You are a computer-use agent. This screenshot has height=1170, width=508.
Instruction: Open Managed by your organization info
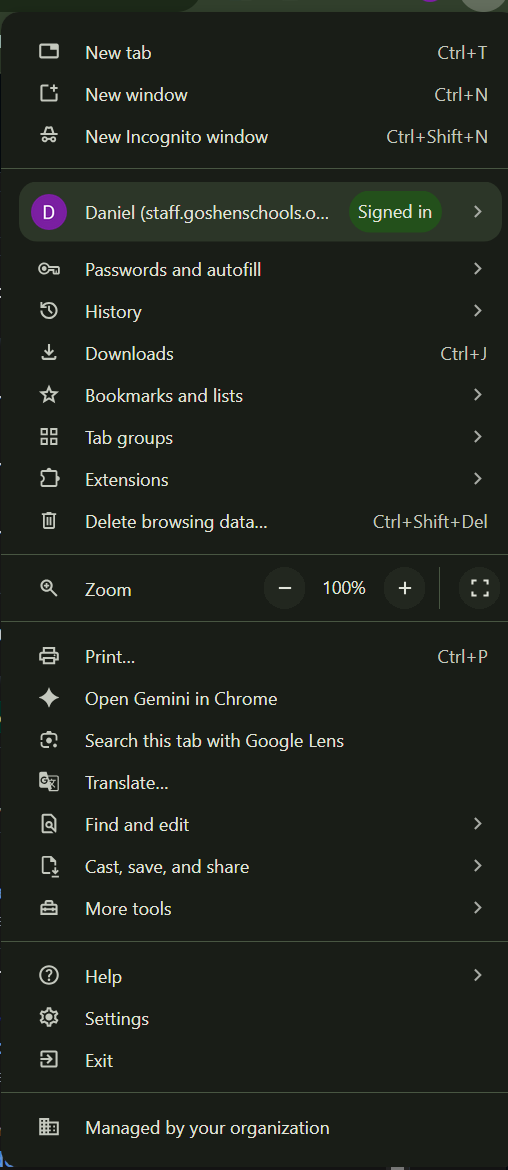(x=254, y=1127)
